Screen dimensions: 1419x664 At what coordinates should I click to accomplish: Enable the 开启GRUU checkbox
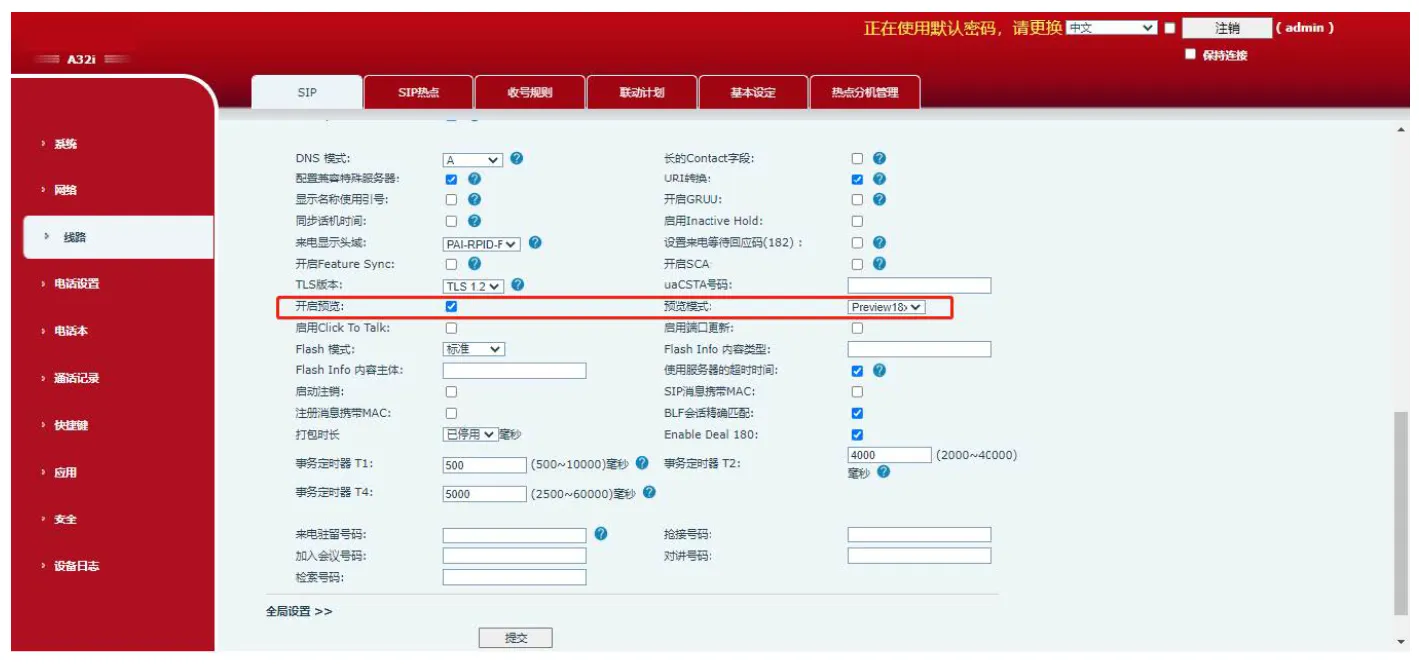click(857, 198)
